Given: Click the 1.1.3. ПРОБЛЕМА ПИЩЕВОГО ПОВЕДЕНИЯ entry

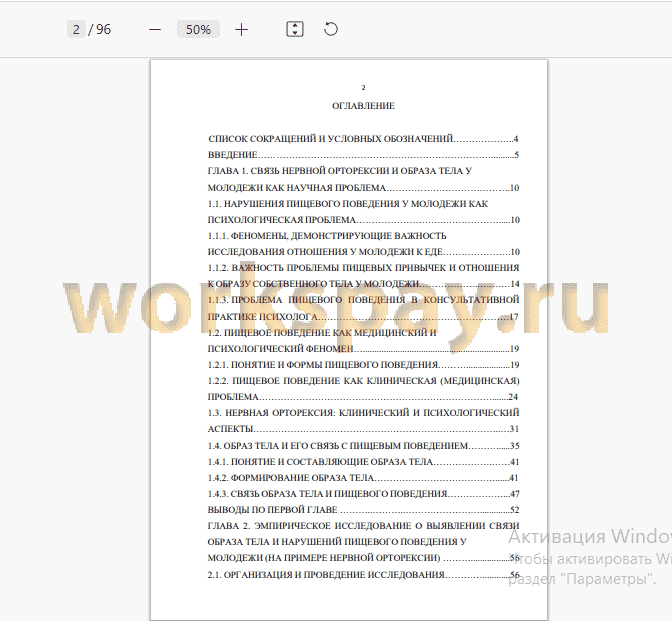Looking at the screenshot, I should coord(363,308).
